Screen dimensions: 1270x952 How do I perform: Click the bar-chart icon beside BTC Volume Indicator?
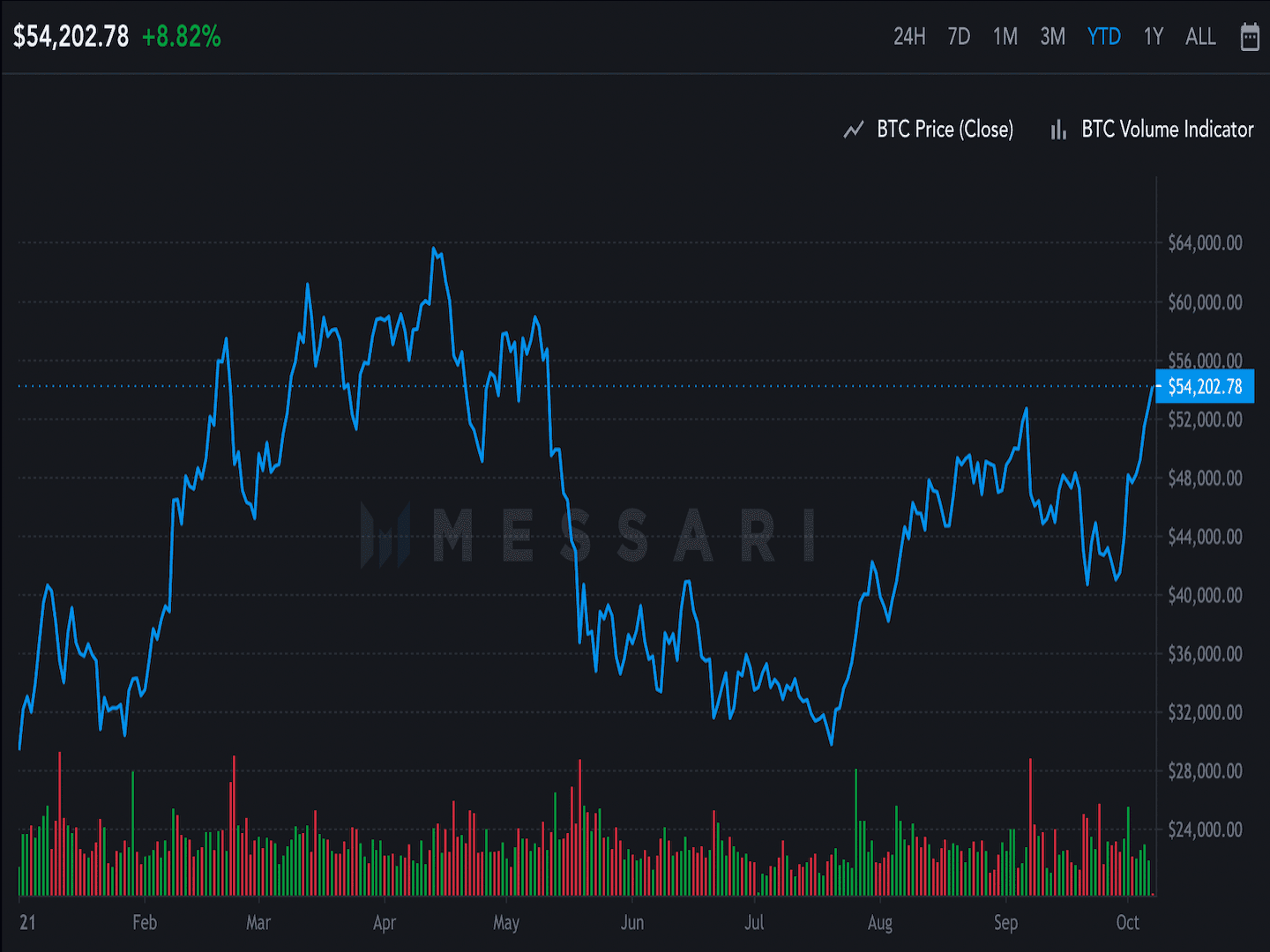coord(1058,130)
